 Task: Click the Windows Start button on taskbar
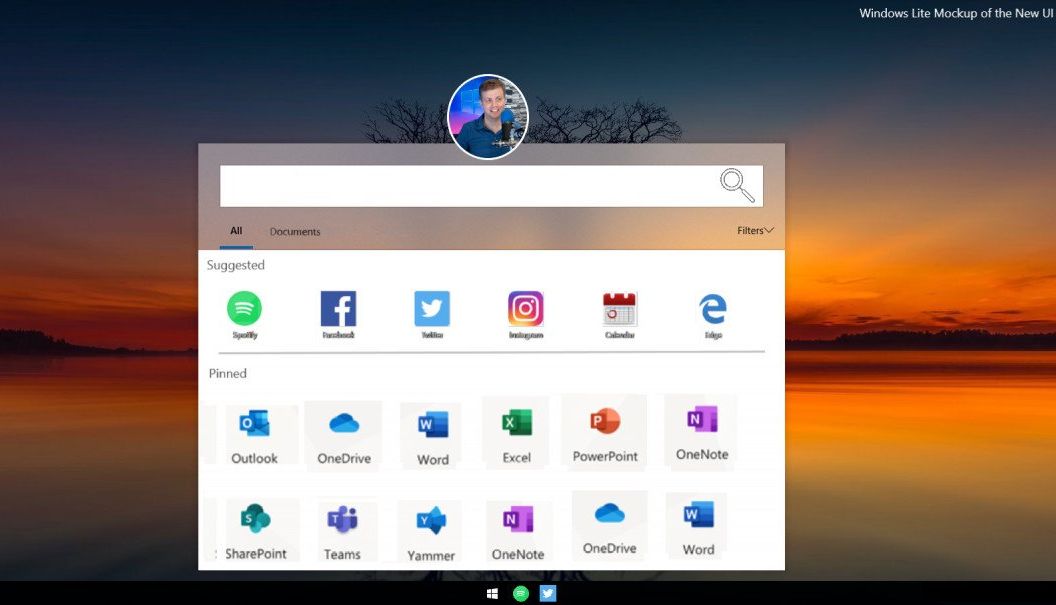click(x=492, y=594)
